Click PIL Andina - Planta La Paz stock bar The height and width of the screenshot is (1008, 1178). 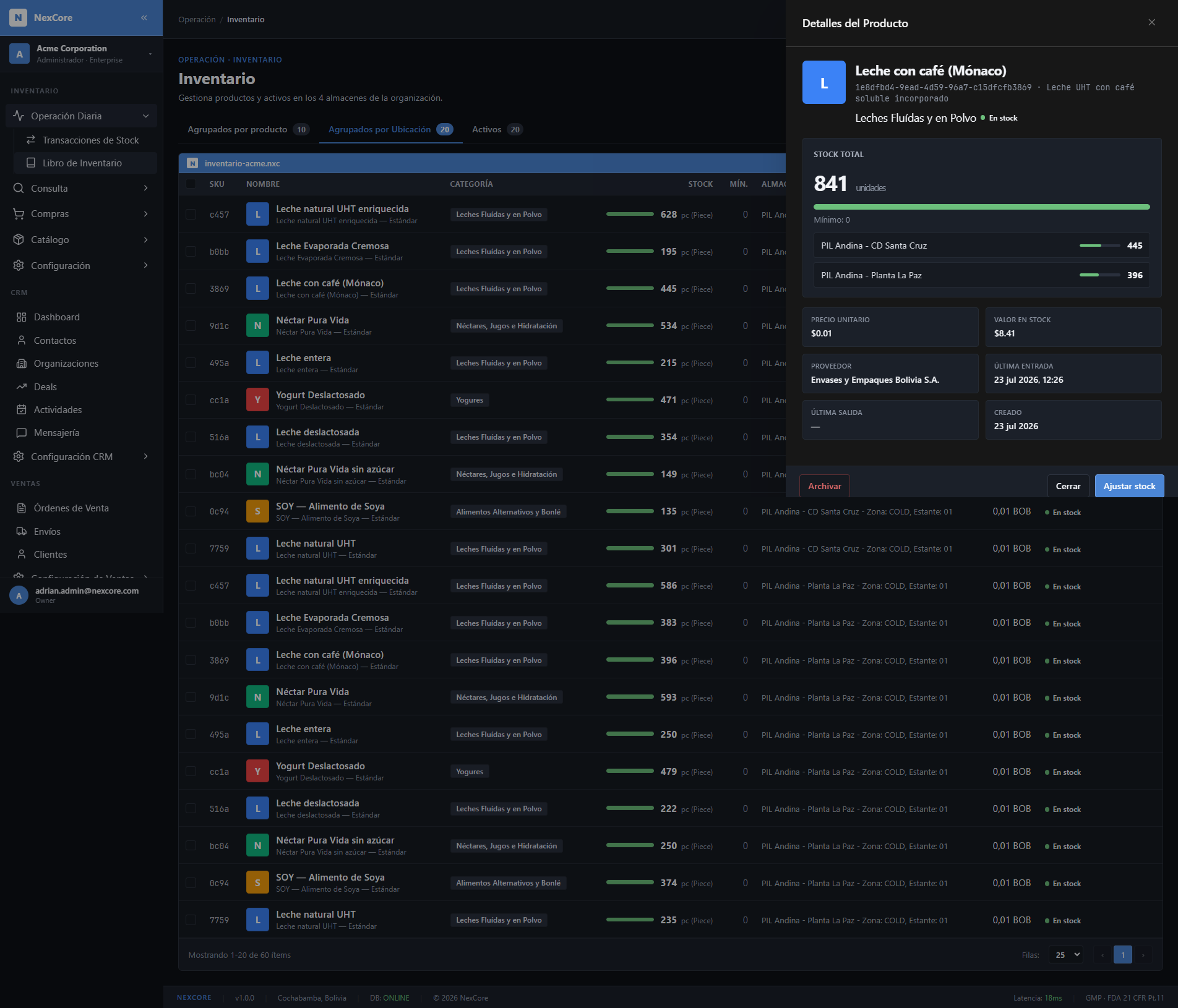[1099, 275]
